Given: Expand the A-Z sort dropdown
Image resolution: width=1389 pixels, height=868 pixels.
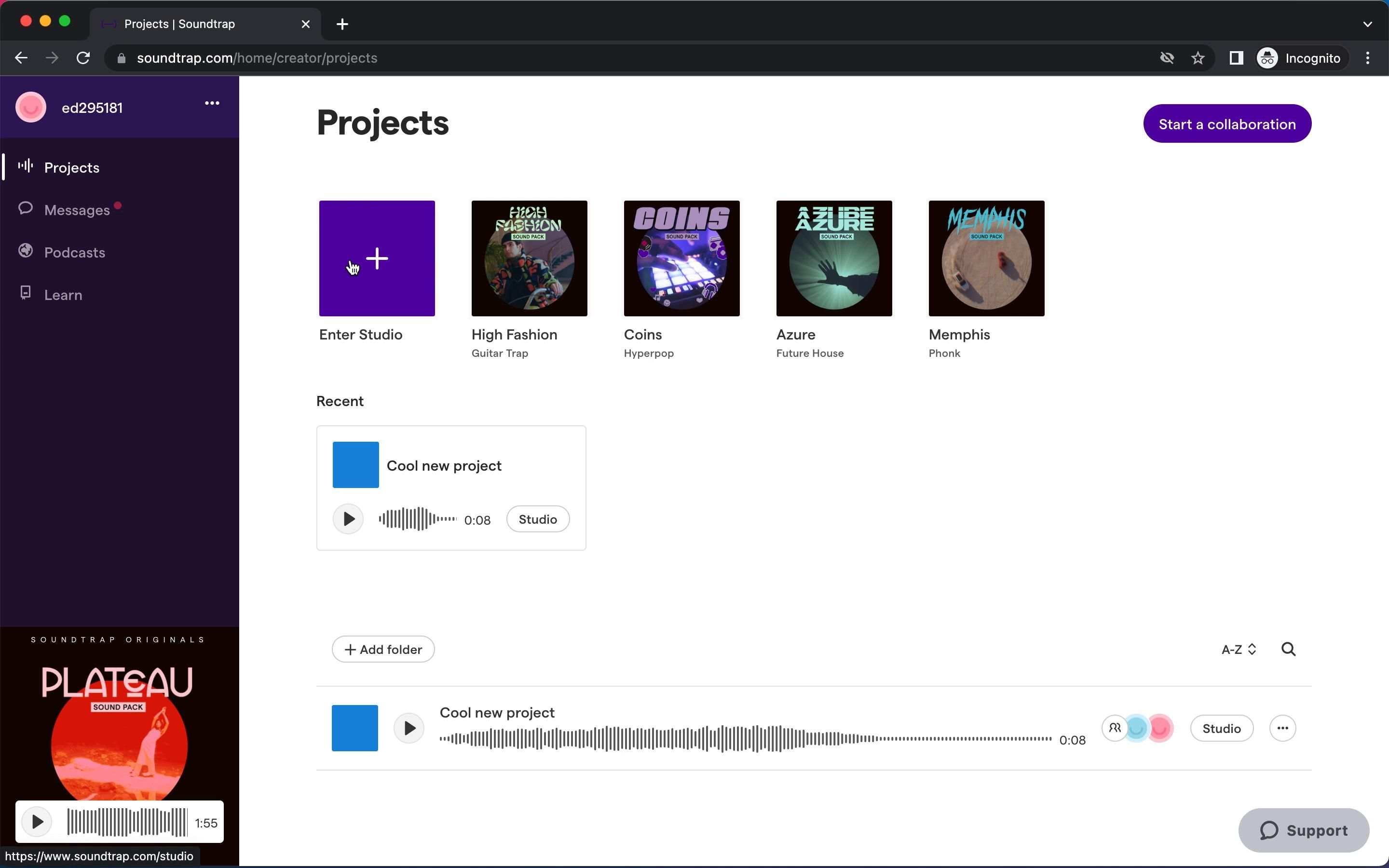Looking at the screenshot, I should 1239,649.
